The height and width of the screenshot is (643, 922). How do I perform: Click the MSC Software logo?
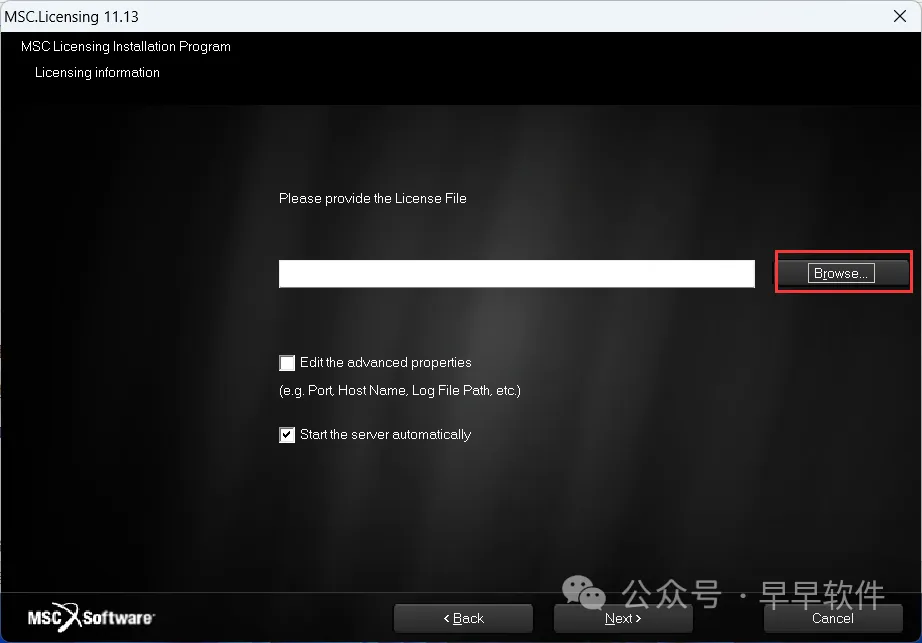[91, 617]
